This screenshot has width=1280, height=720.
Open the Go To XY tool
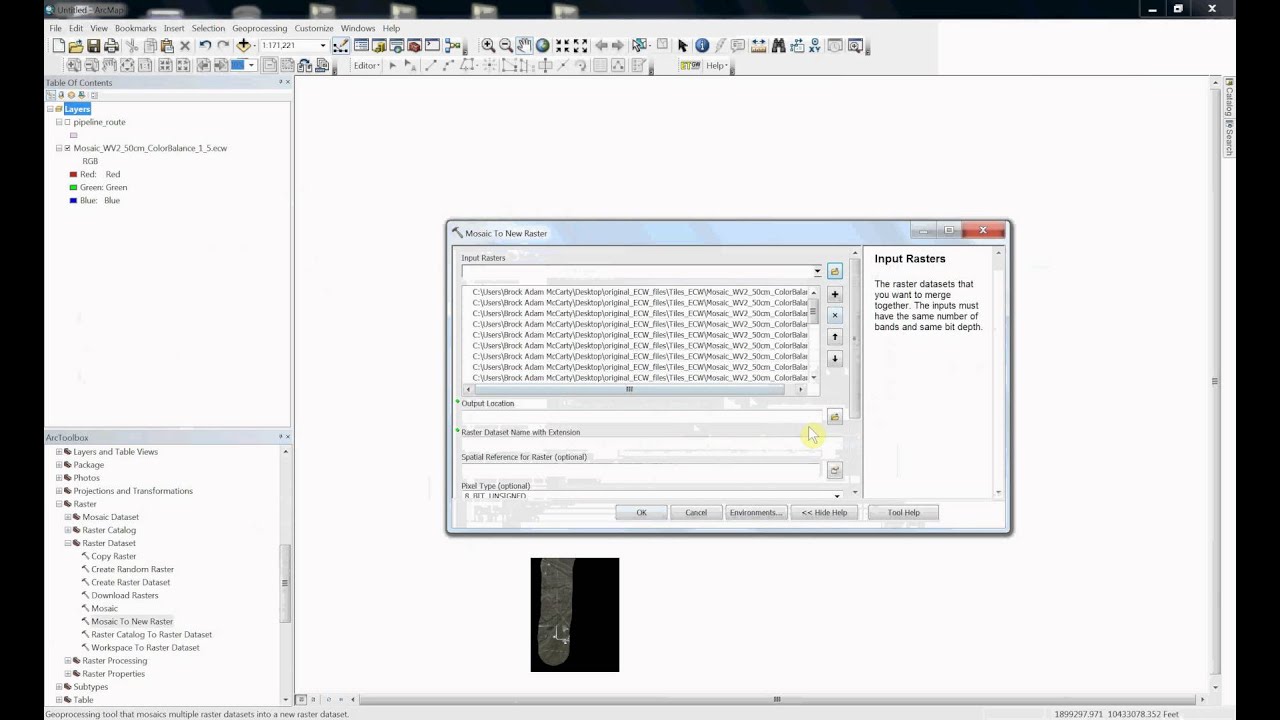815,46
